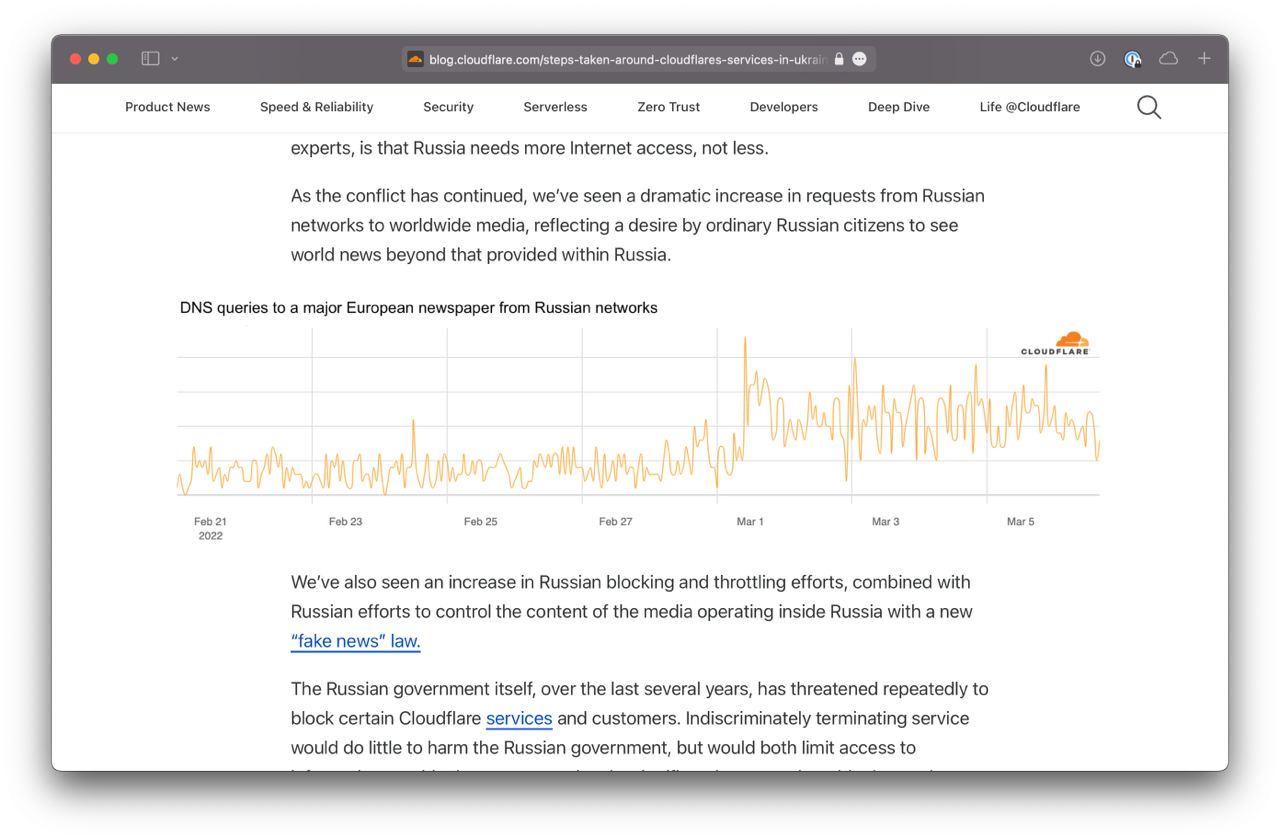Open the blog search magnifier
The height and width of the screenshot is (839, 1280).
pyautogui.click(x=1149, y=107)
